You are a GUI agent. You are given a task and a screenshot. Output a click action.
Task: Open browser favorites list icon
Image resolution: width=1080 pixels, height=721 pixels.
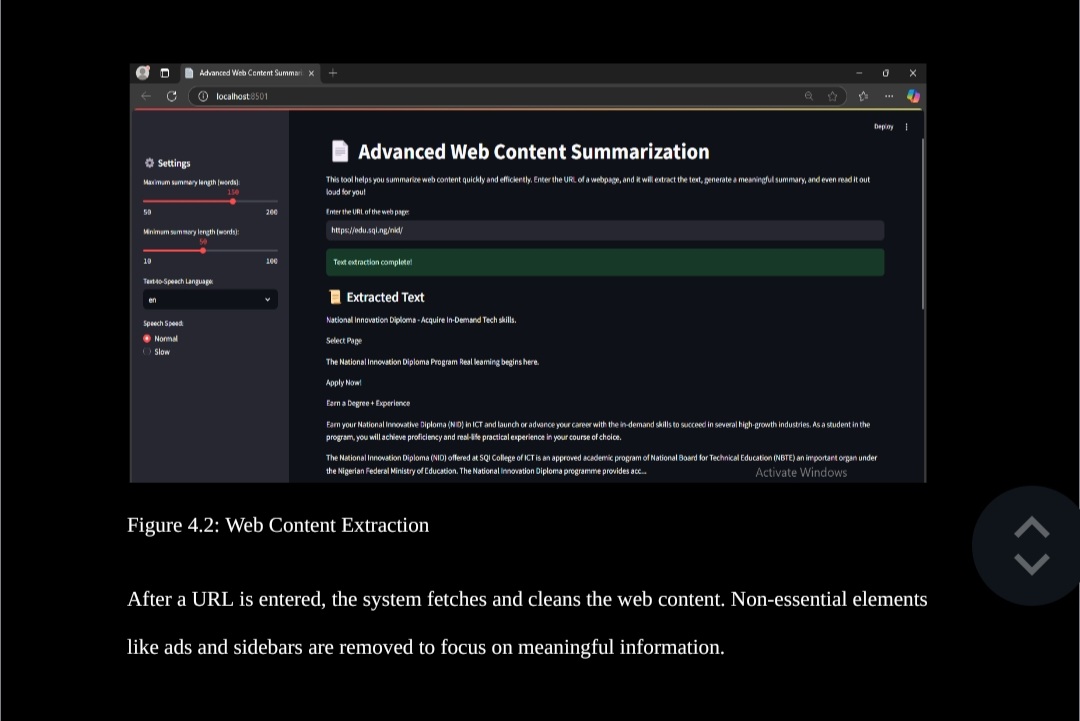tap(862, 96)
